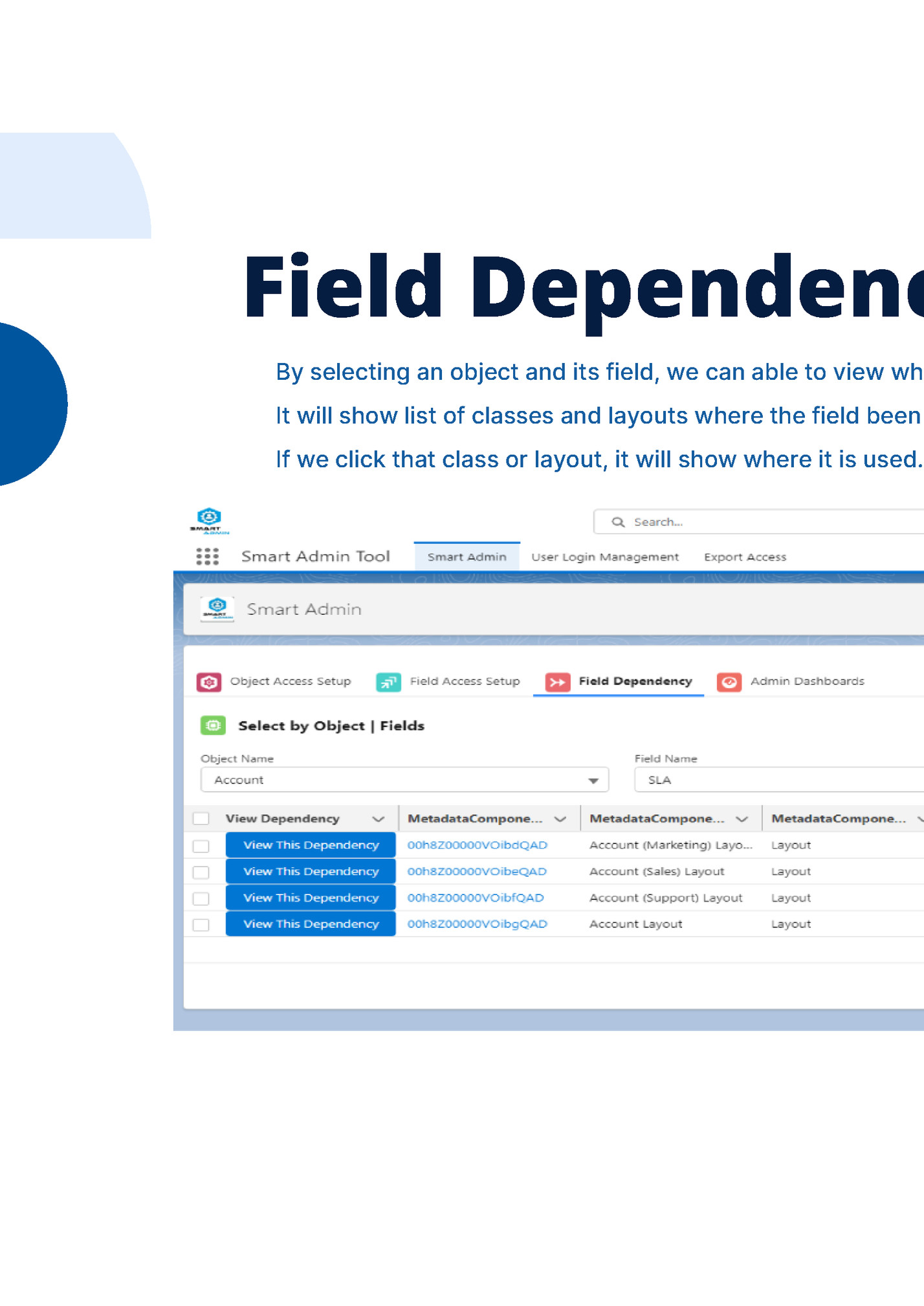Open the first MetadataComponent column chevron menu

pos(560,819)
